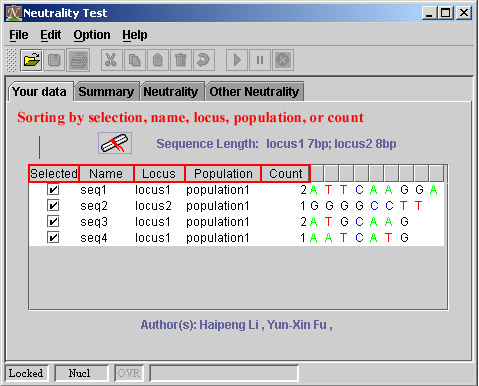The image size is (479, 386).
Task: Click the count value 2 for seq1
Action: [x=303, y=190]
